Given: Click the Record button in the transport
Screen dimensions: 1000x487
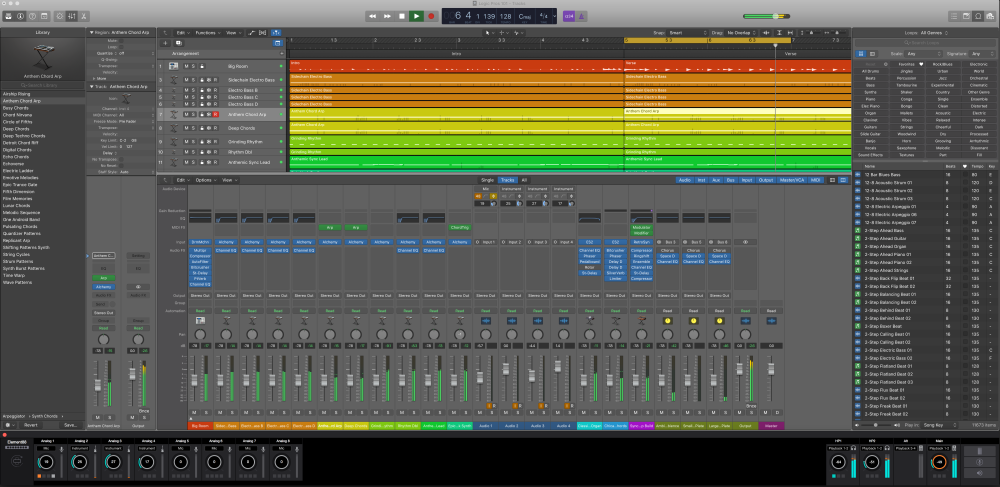Looking at the screenshot, I should point(431,16).
